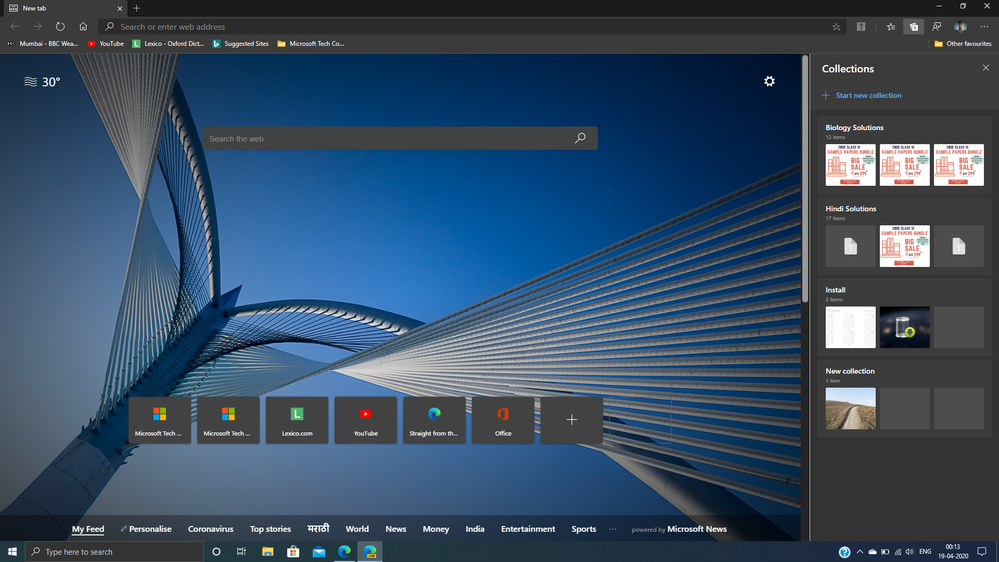Viewport: 999px width, 562px height.
Task: Open Task View on Windows taskbar
Action: point(241,551)
